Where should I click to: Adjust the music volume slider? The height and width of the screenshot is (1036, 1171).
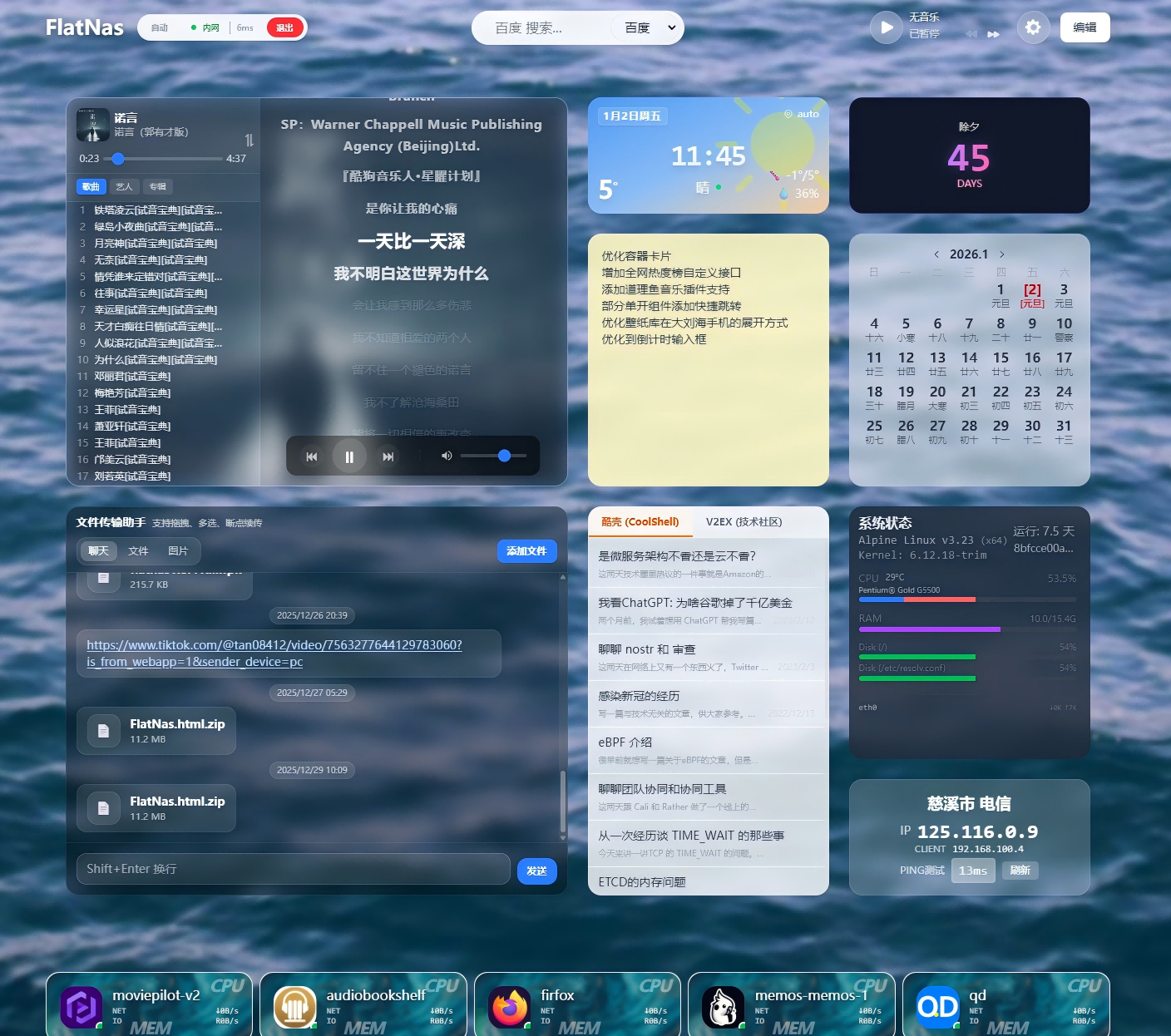[x=493, y=456]
